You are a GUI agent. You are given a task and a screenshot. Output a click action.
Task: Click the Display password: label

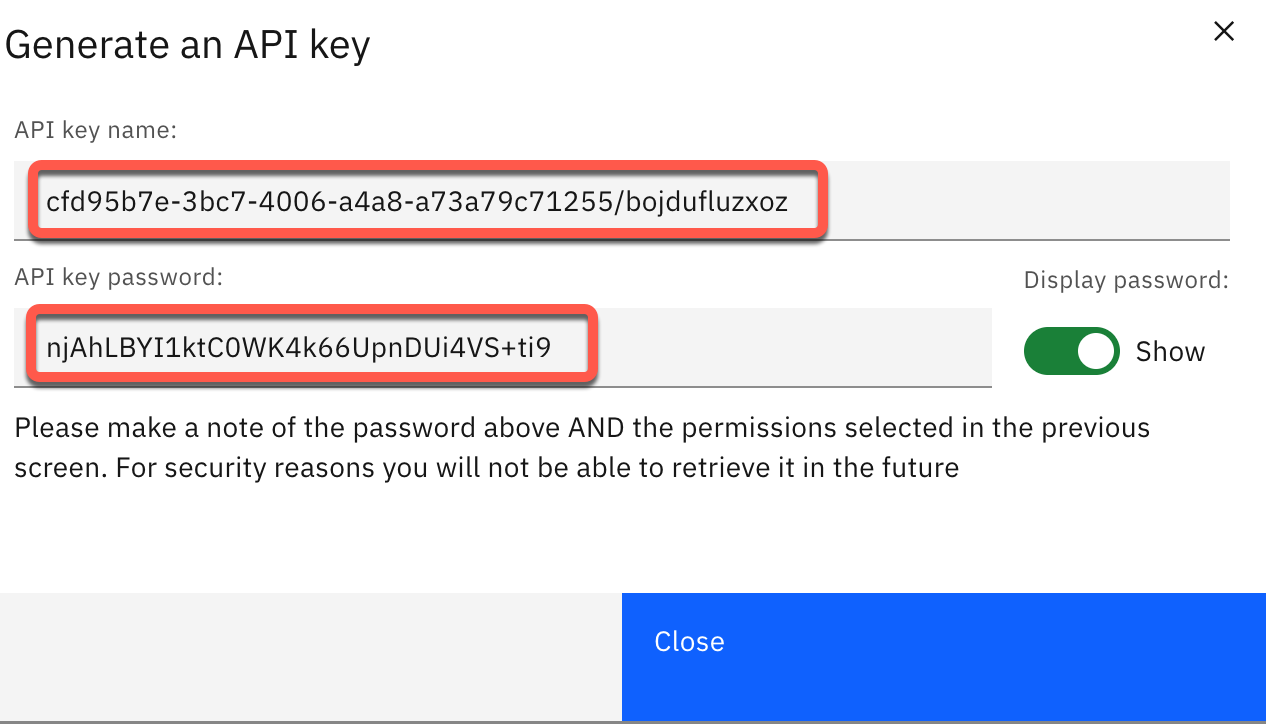[x=1126, y=280]
